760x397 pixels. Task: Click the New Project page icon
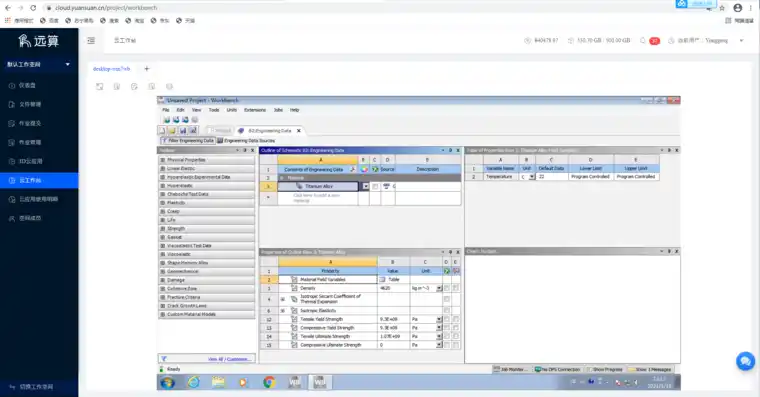[162, 130]
